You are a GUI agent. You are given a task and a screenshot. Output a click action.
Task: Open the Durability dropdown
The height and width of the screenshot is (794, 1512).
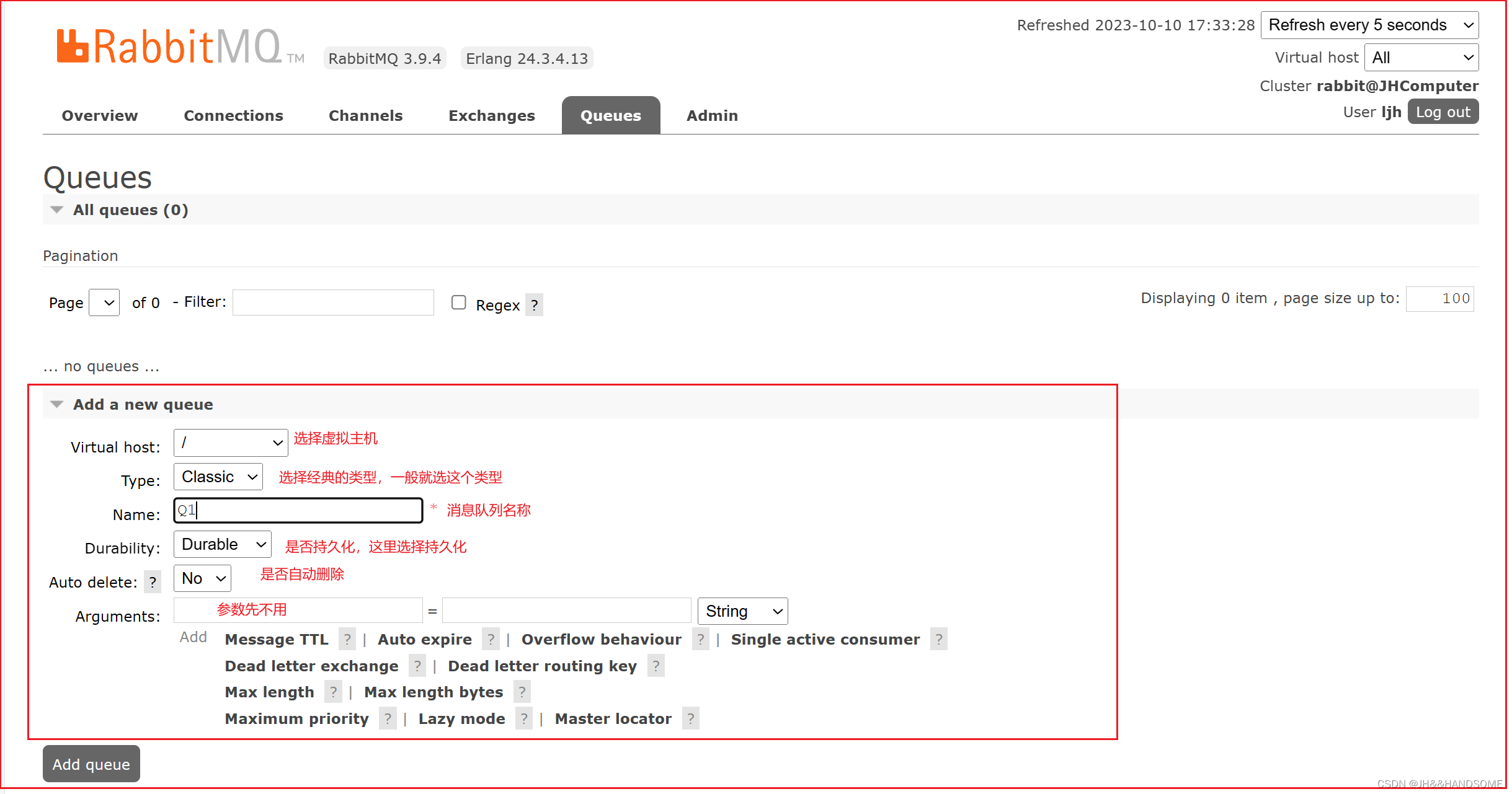point(223,544)
